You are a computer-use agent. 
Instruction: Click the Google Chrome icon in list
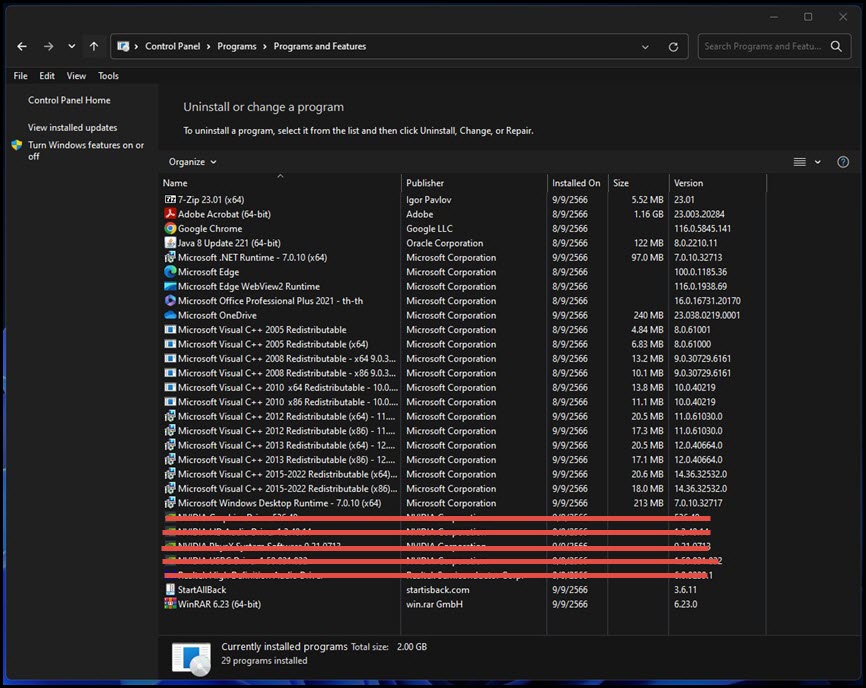pyautogui.click(x=170, y=228)
